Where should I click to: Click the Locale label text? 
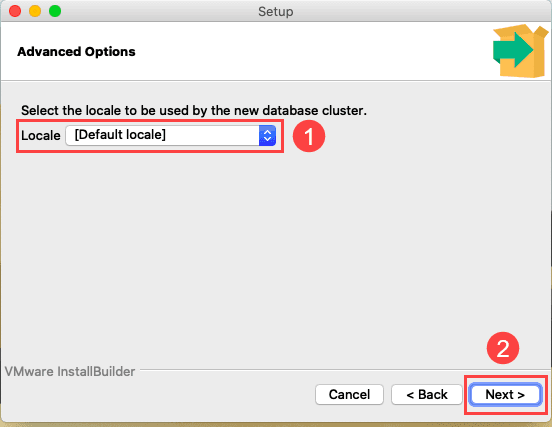(x=41, y=136)
